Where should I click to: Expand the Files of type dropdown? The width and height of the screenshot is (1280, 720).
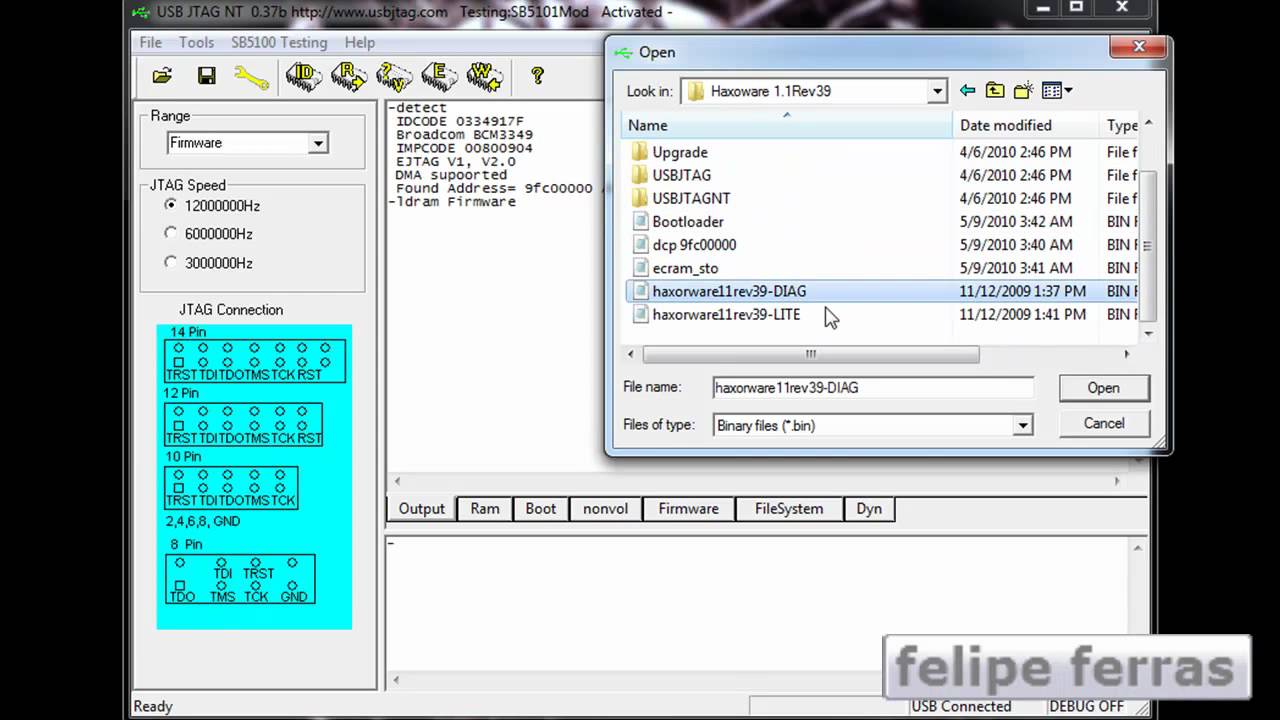1022,425
